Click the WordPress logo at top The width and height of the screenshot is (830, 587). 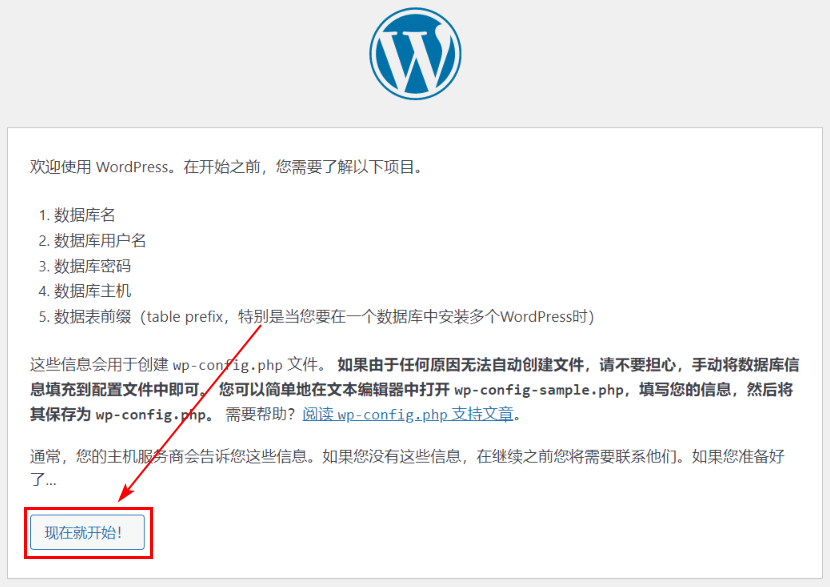coord(415,53)
